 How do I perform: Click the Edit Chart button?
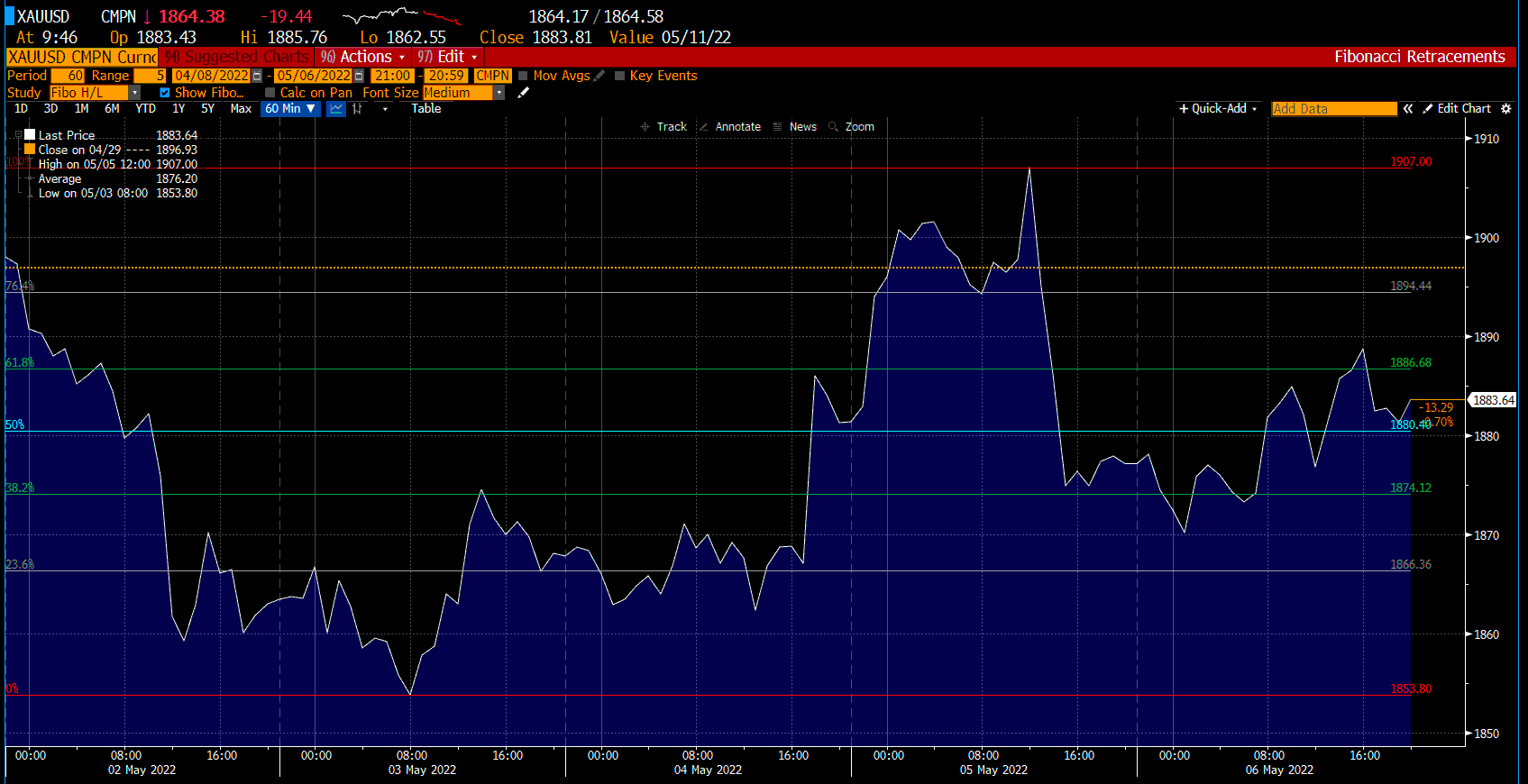(x=1457, y=109)
